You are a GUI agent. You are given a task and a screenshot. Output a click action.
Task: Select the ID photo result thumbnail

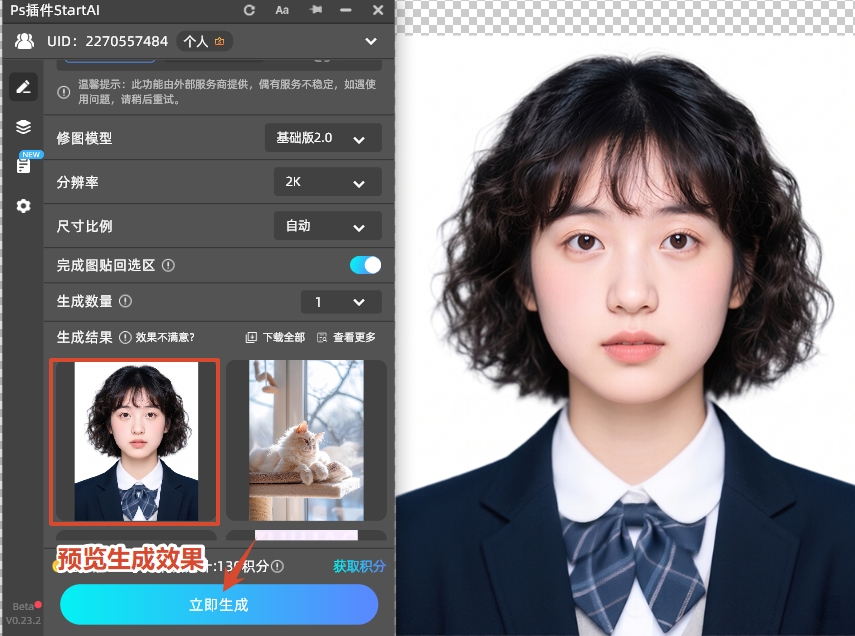click(x=134, y=440)
